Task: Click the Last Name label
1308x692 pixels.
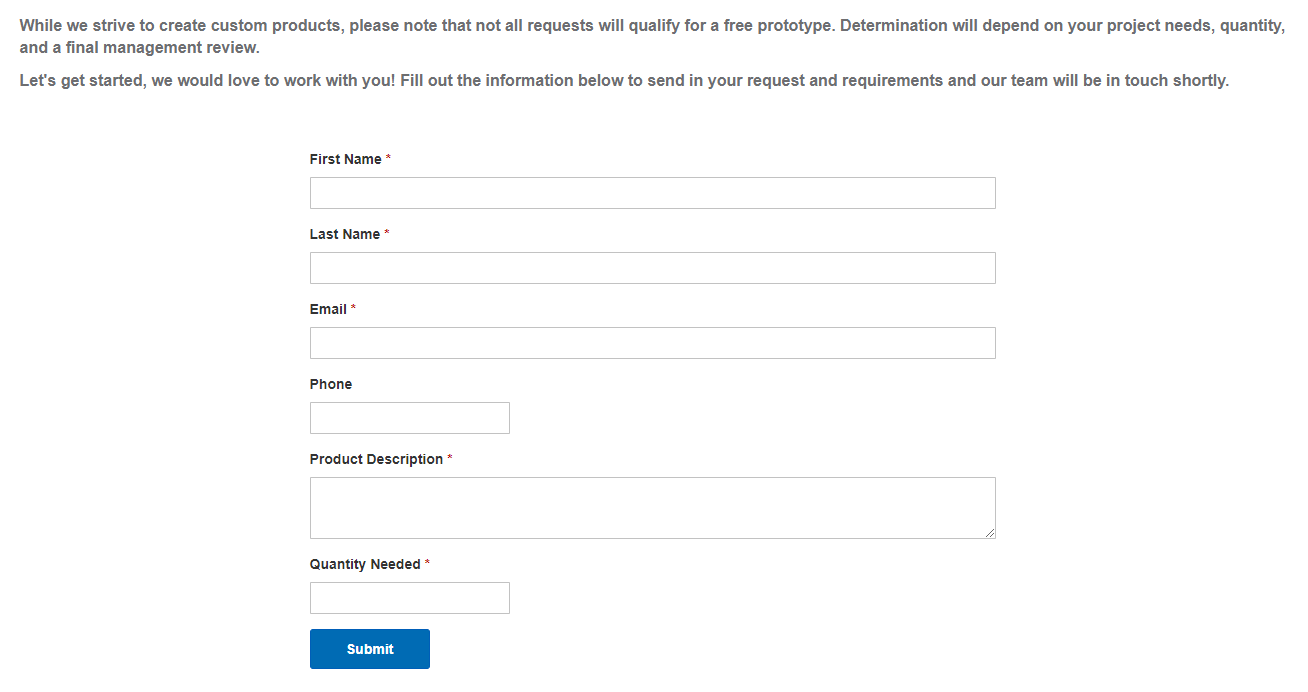Action: coord(345,234)
